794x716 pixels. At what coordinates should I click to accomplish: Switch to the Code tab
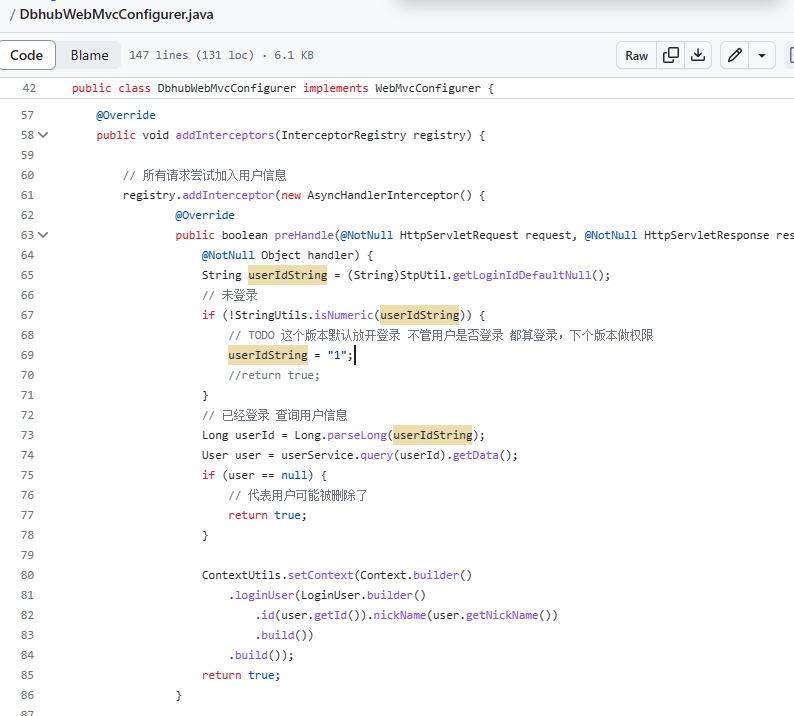pos(27,55)
